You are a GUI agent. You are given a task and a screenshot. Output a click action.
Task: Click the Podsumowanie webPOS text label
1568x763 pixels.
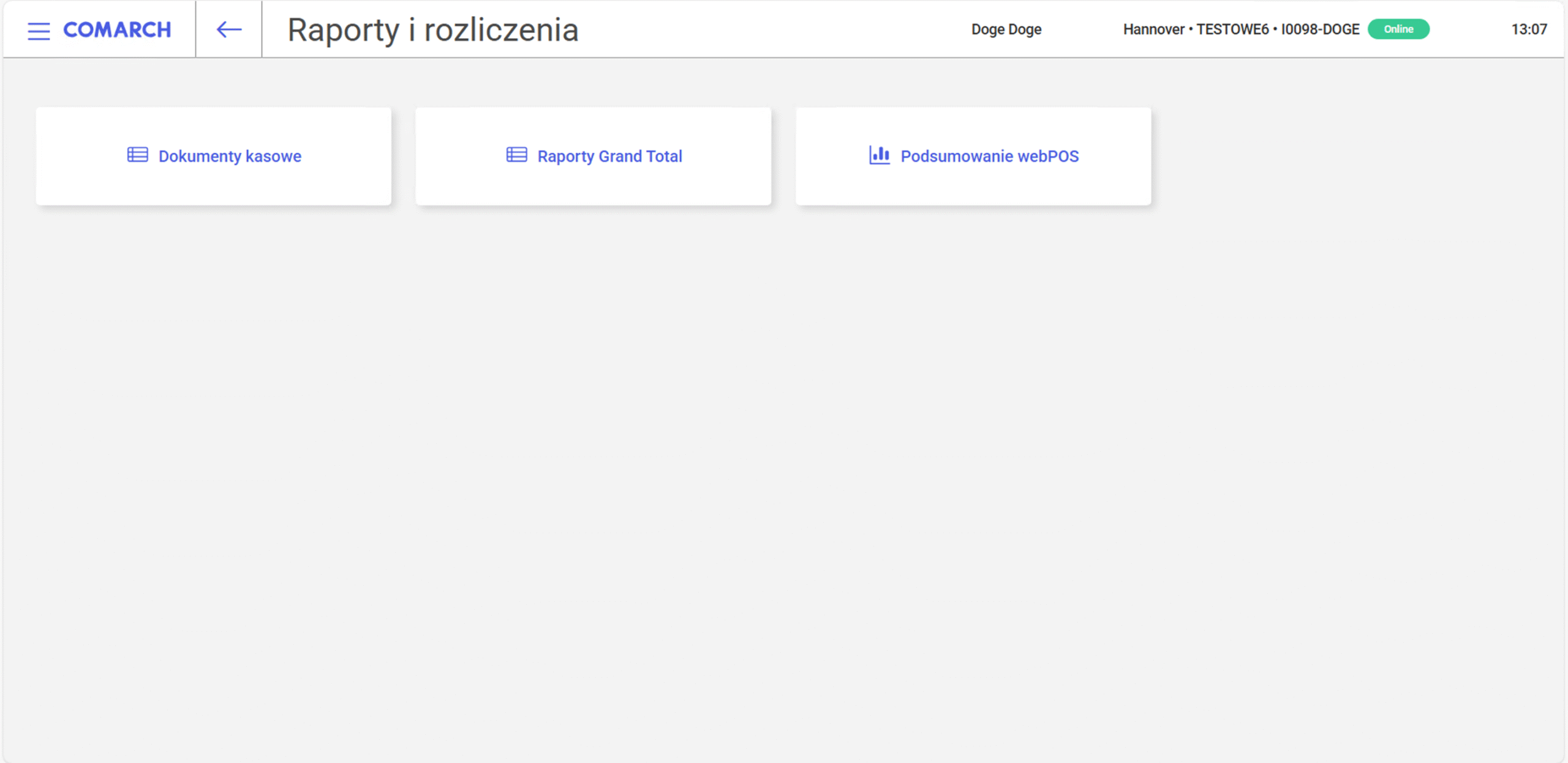point(990,156)
